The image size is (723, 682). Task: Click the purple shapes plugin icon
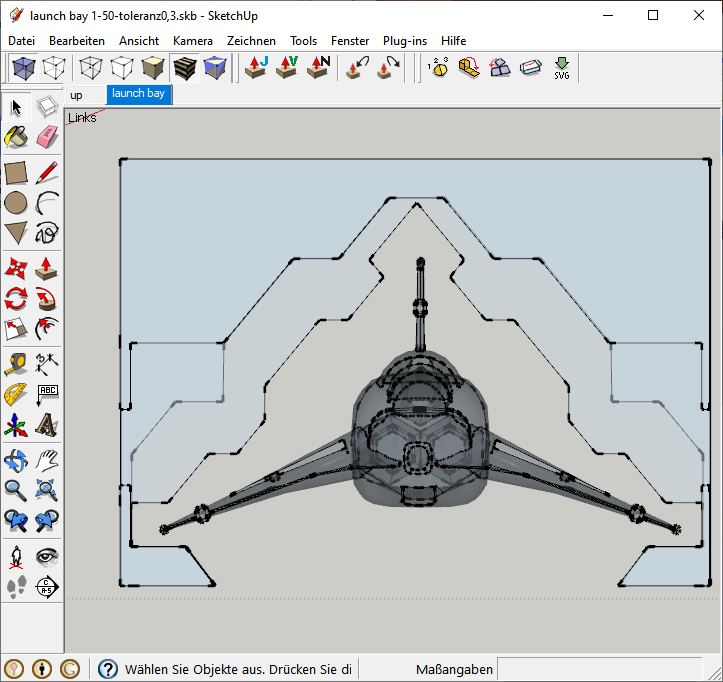tap(500, 68)
